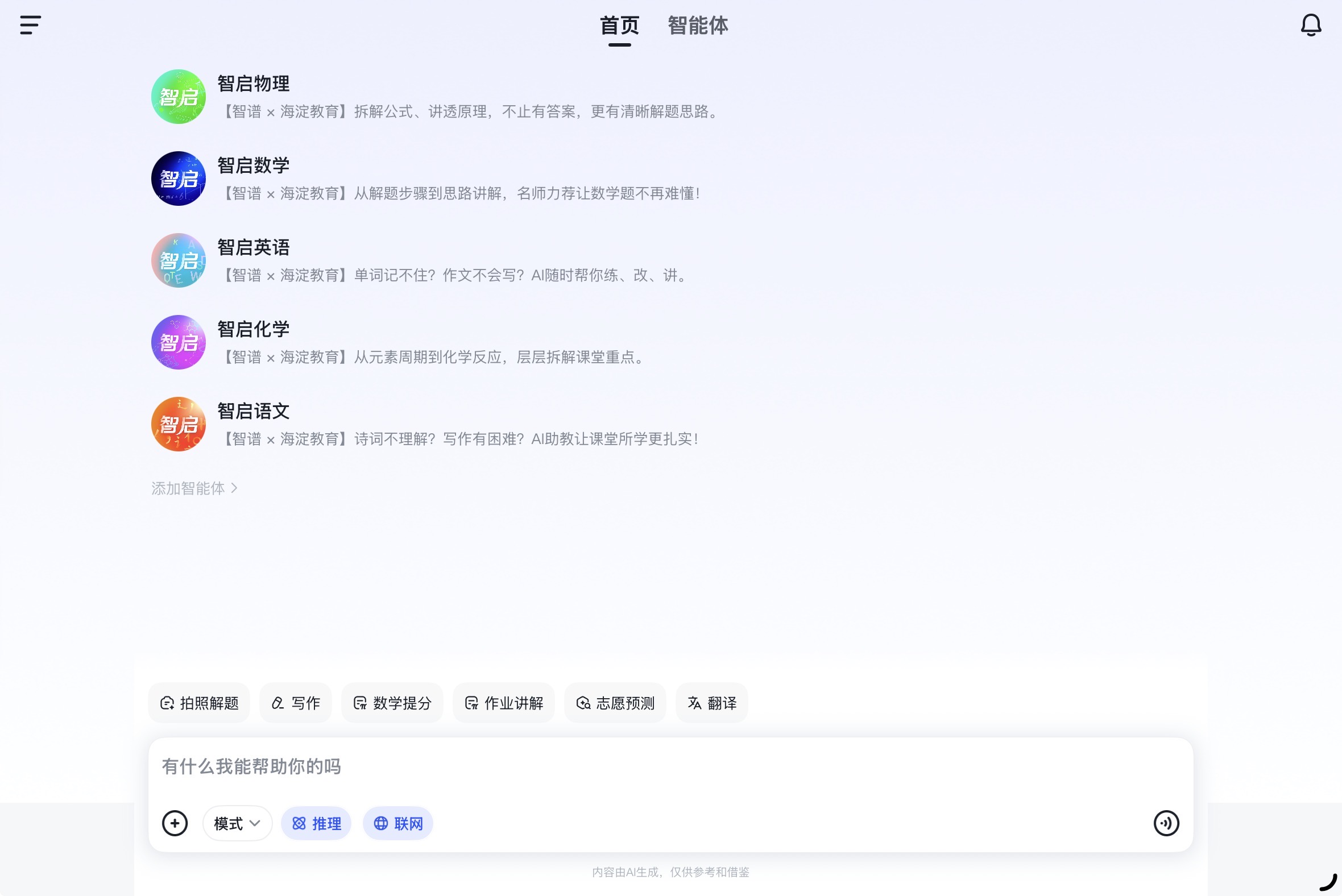Open 智启化学 purple avatar icon

[x=179, y=342]
